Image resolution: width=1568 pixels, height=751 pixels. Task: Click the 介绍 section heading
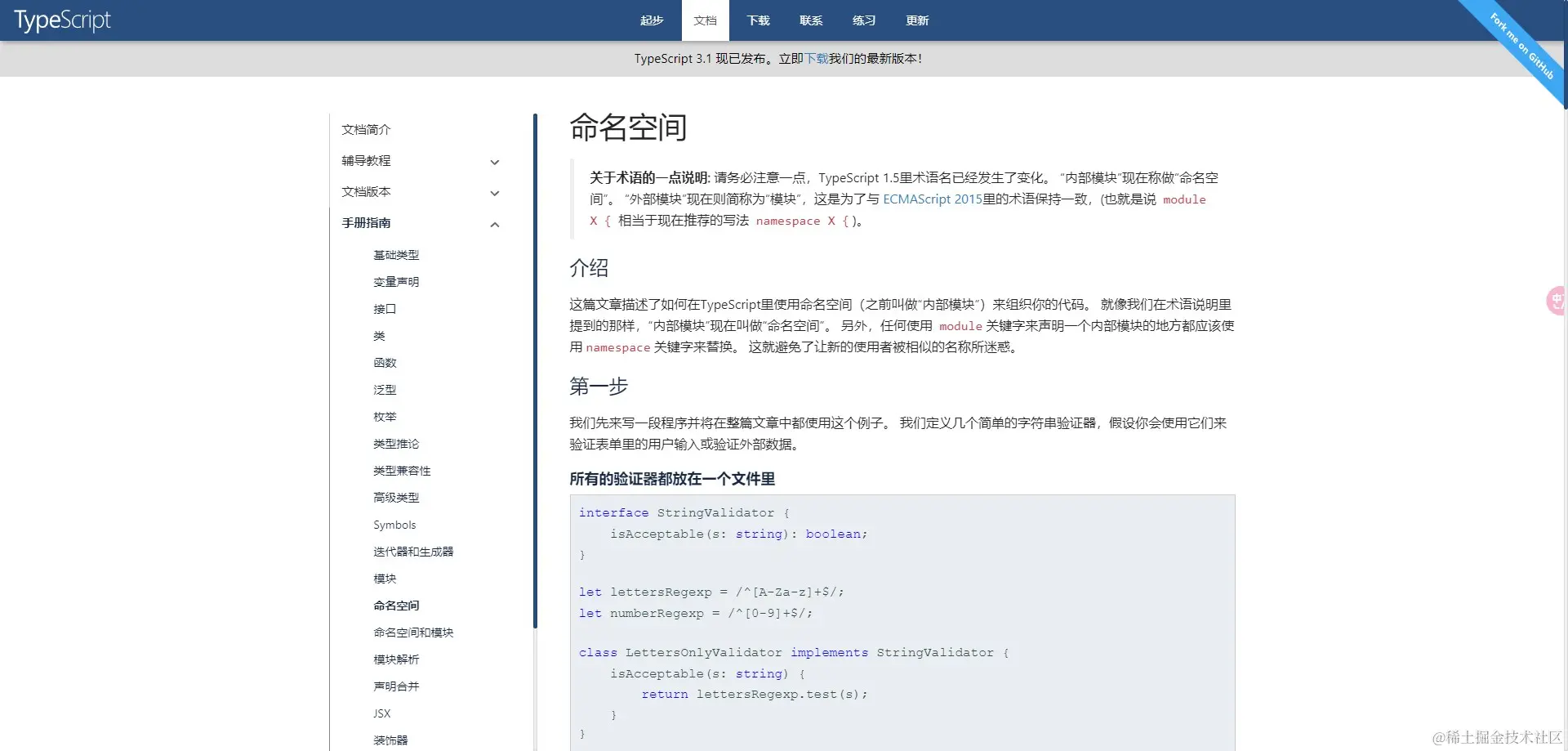pyautogui.click(x=589, y=268)
